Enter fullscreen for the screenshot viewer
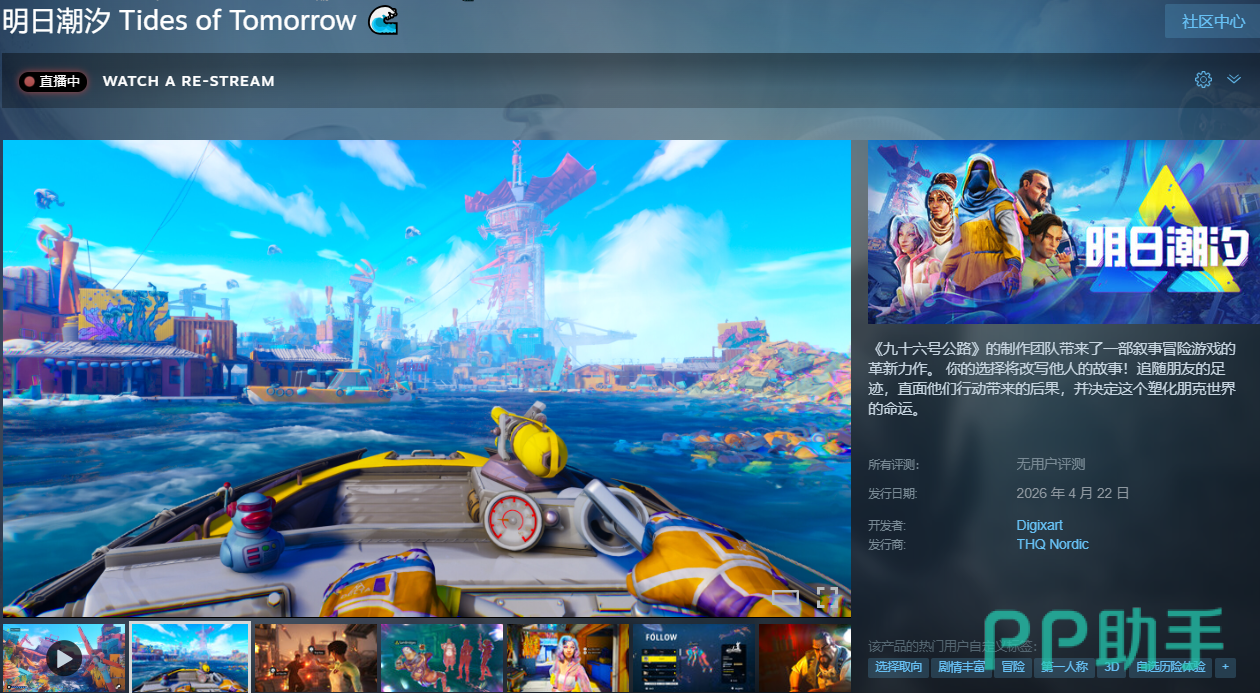The width and height of the screenshot is (1260, 693). tap(827, 598)
